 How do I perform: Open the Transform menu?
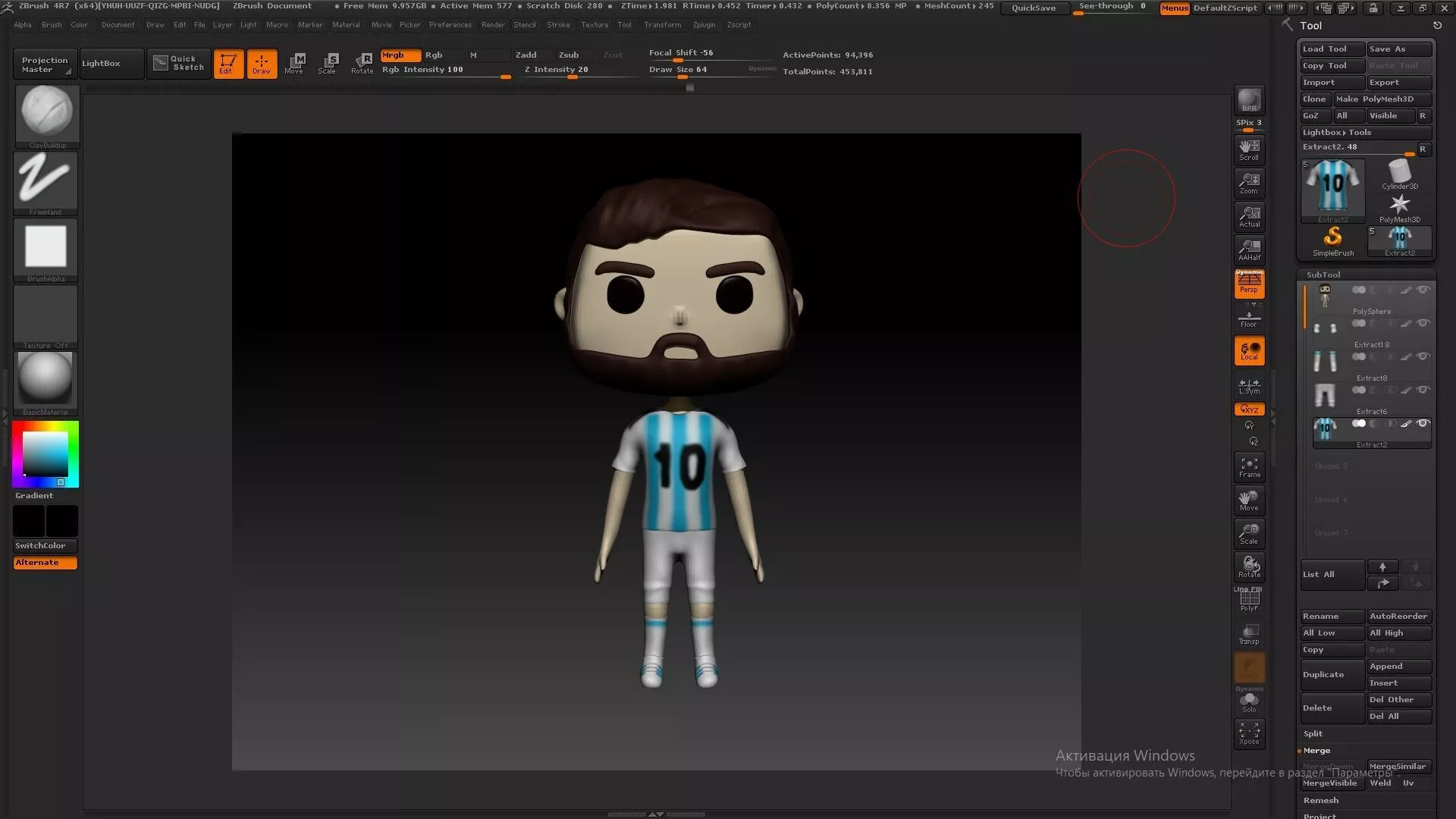click(x=663, y=25)
